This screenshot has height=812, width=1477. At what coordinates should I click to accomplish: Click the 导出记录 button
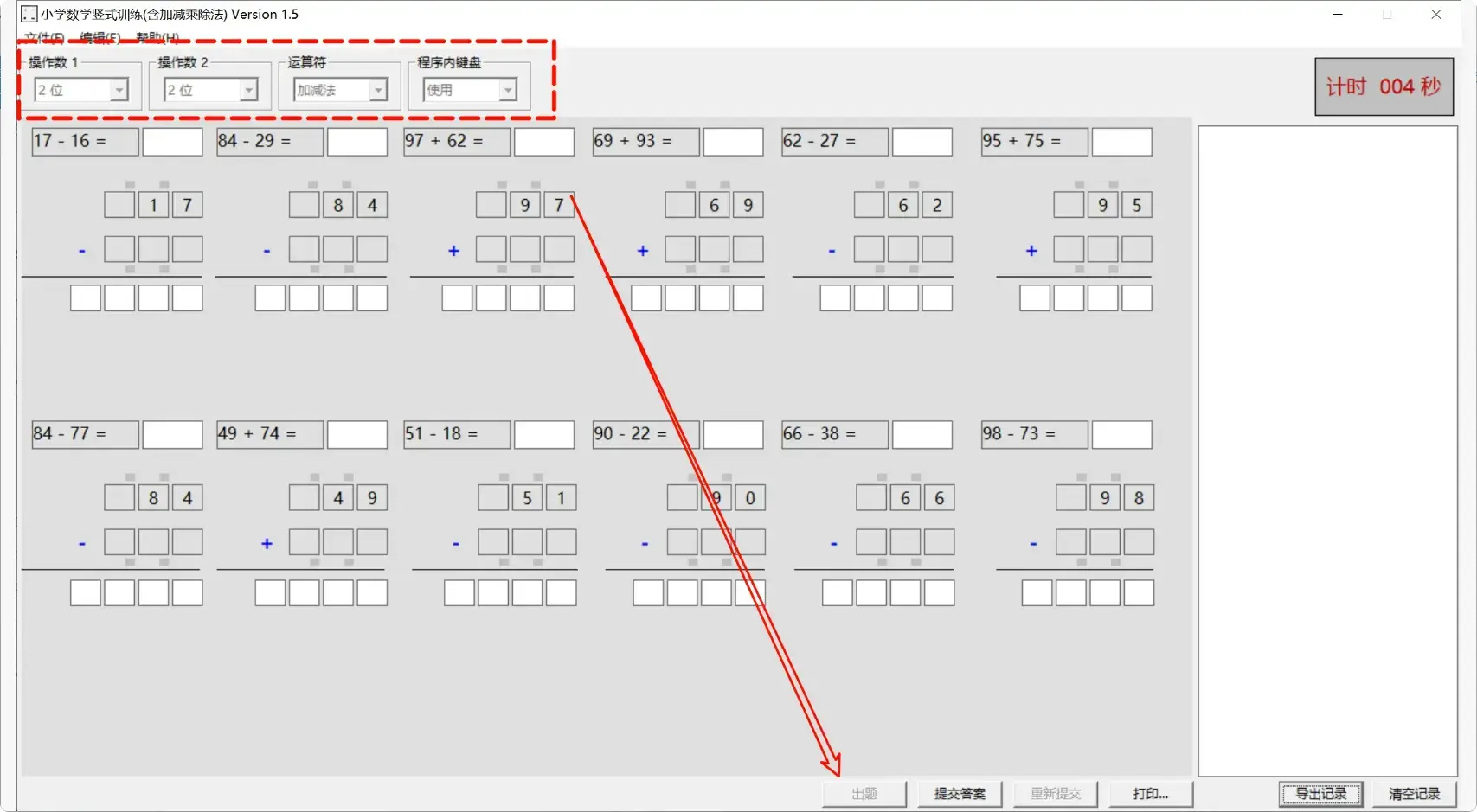(1320, 793)
